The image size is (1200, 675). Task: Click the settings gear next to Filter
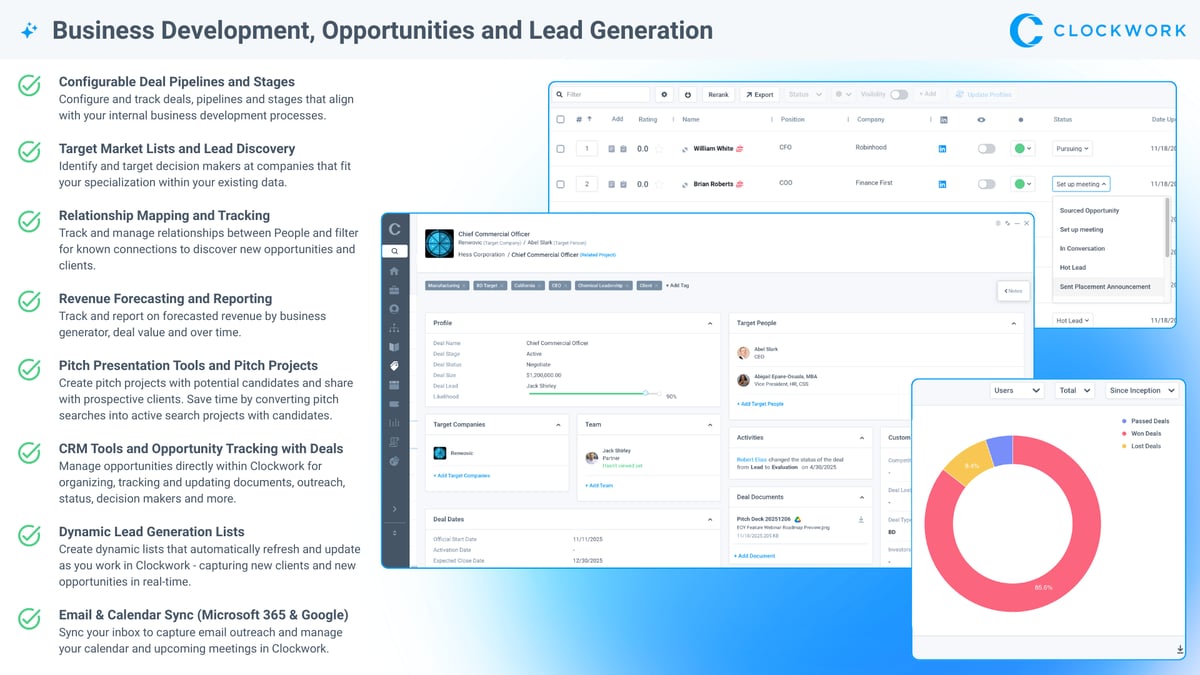click(x=665, y=95)
